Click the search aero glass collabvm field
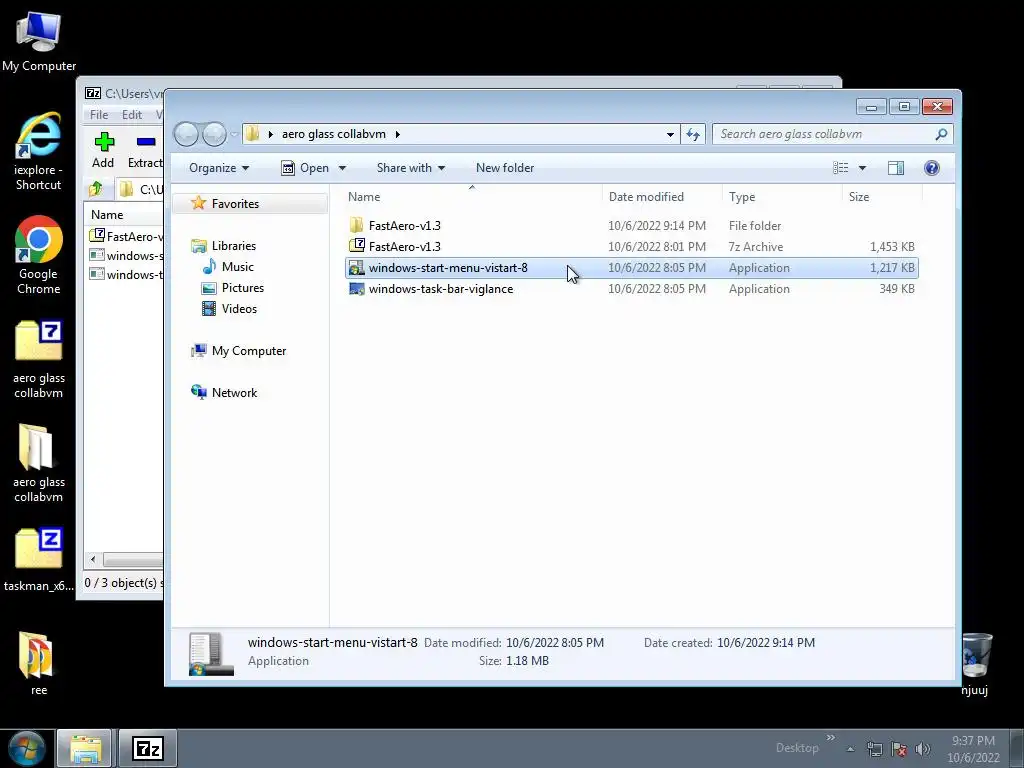 pos(824,134)
